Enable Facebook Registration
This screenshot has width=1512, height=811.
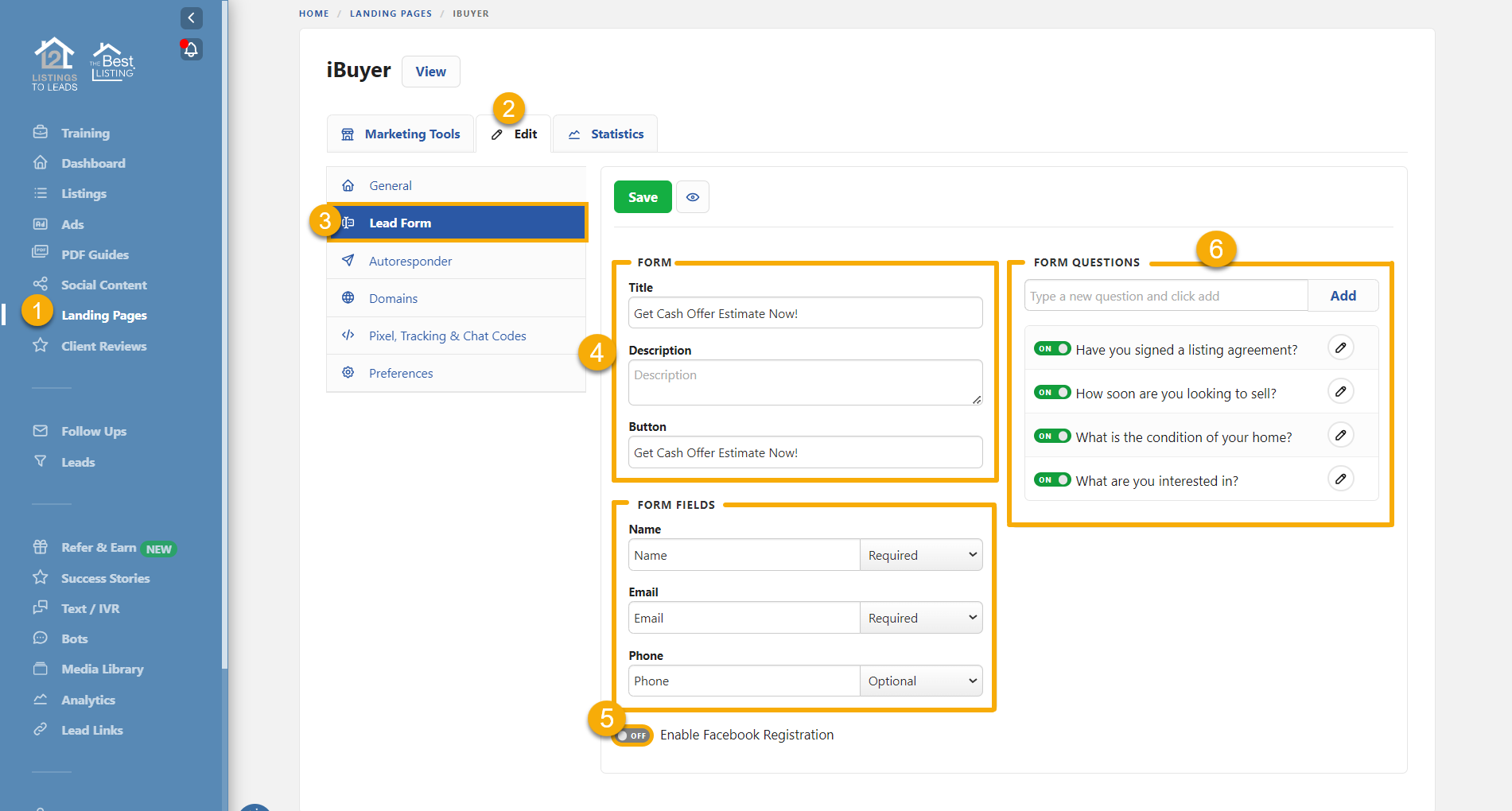coord(632,735)
